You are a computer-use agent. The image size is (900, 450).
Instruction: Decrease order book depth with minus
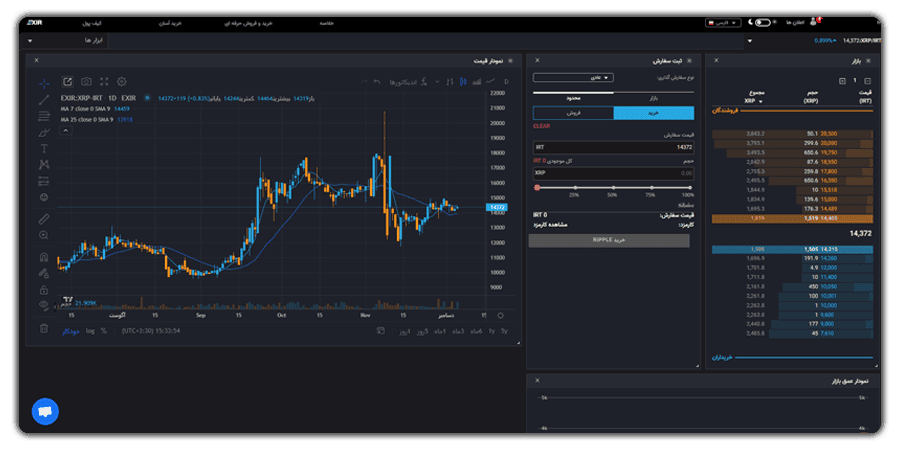(x=867, y=82)
